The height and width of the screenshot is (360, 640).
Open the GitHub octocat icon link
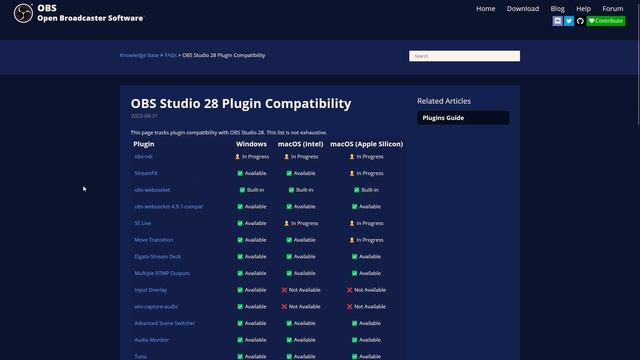coord(580,21)
